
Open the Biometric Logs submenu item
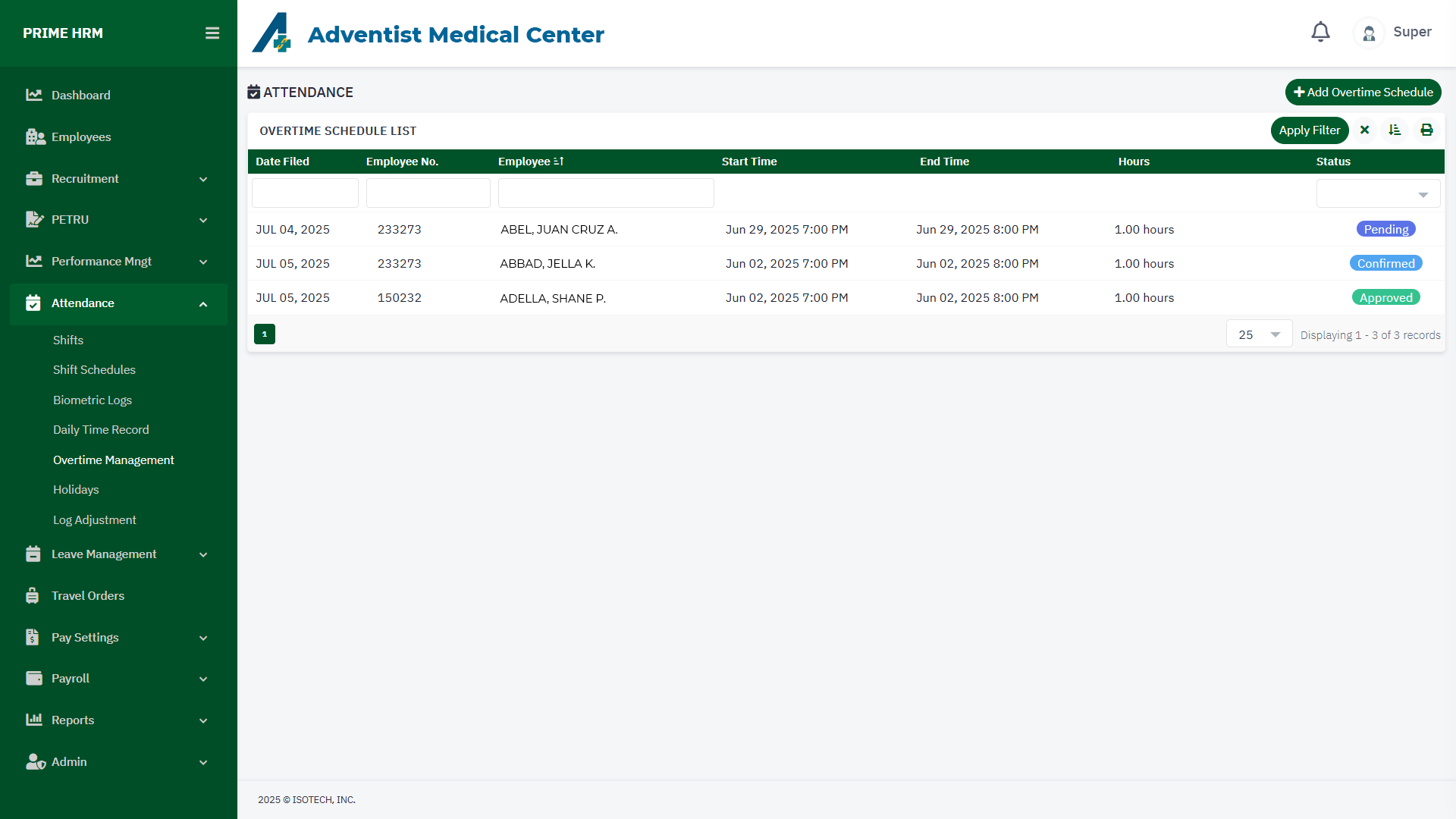[x=93, y=400]
